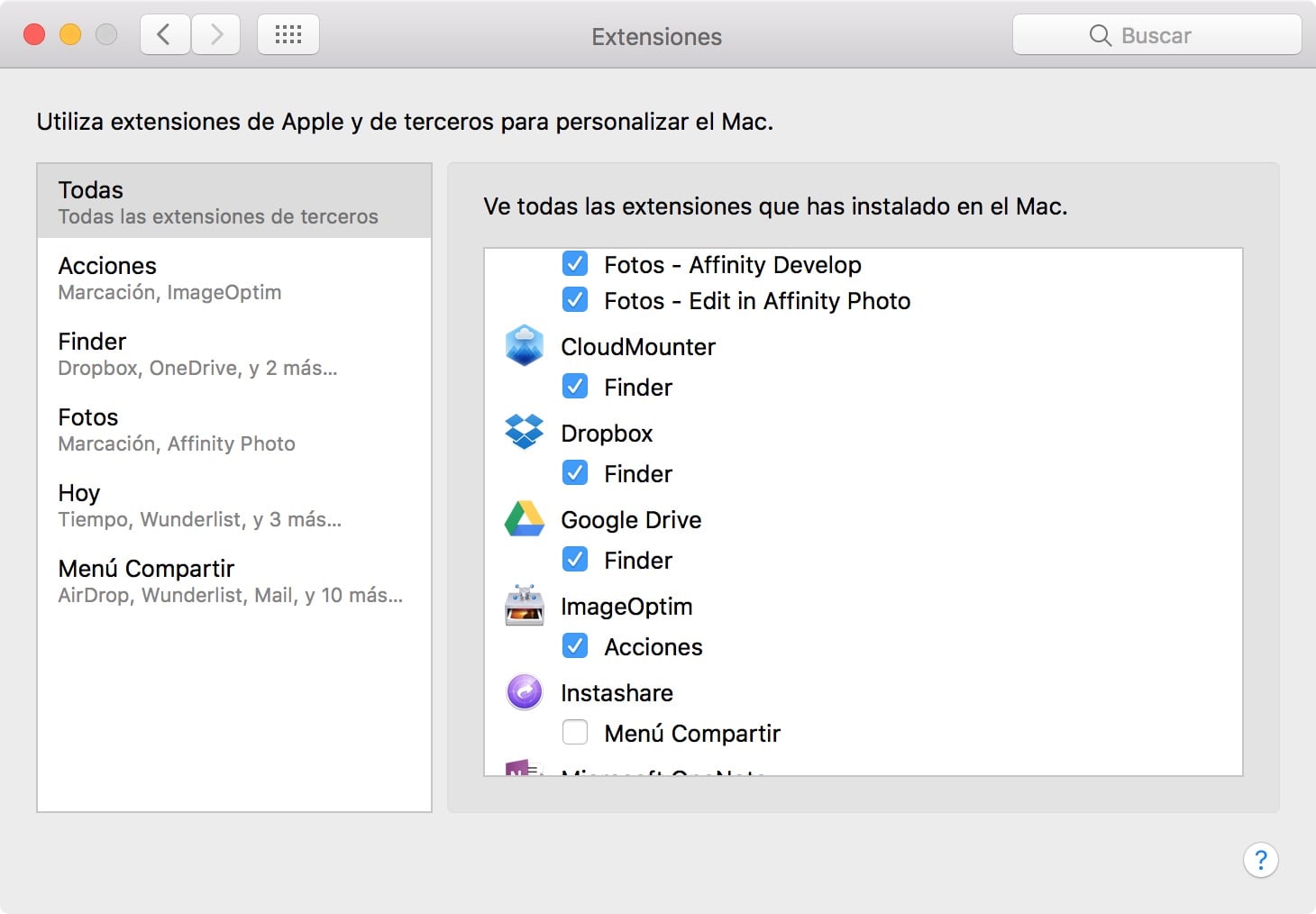Image resolution: width=1316 pixels, height=914 pixels.
Task: Show all preferences grid icon
Action: 288,35
